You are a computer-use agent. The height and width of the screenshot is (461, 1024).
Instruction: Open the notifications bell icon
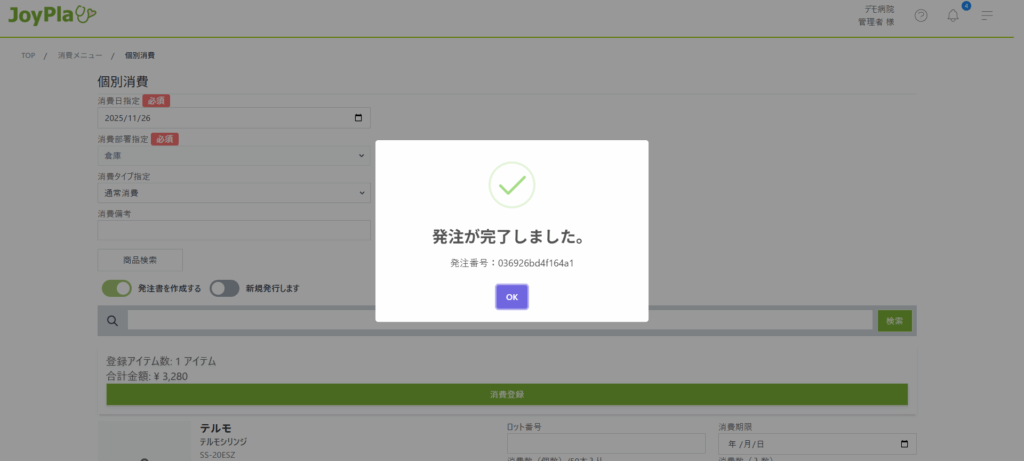coord(953,16)
